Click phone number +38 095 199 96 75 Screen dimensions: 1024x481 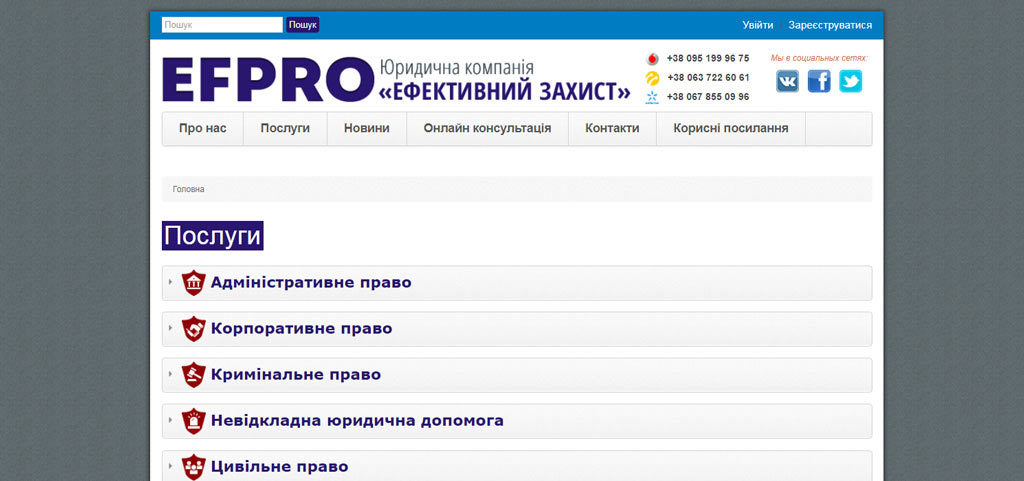tap(708, 58)
